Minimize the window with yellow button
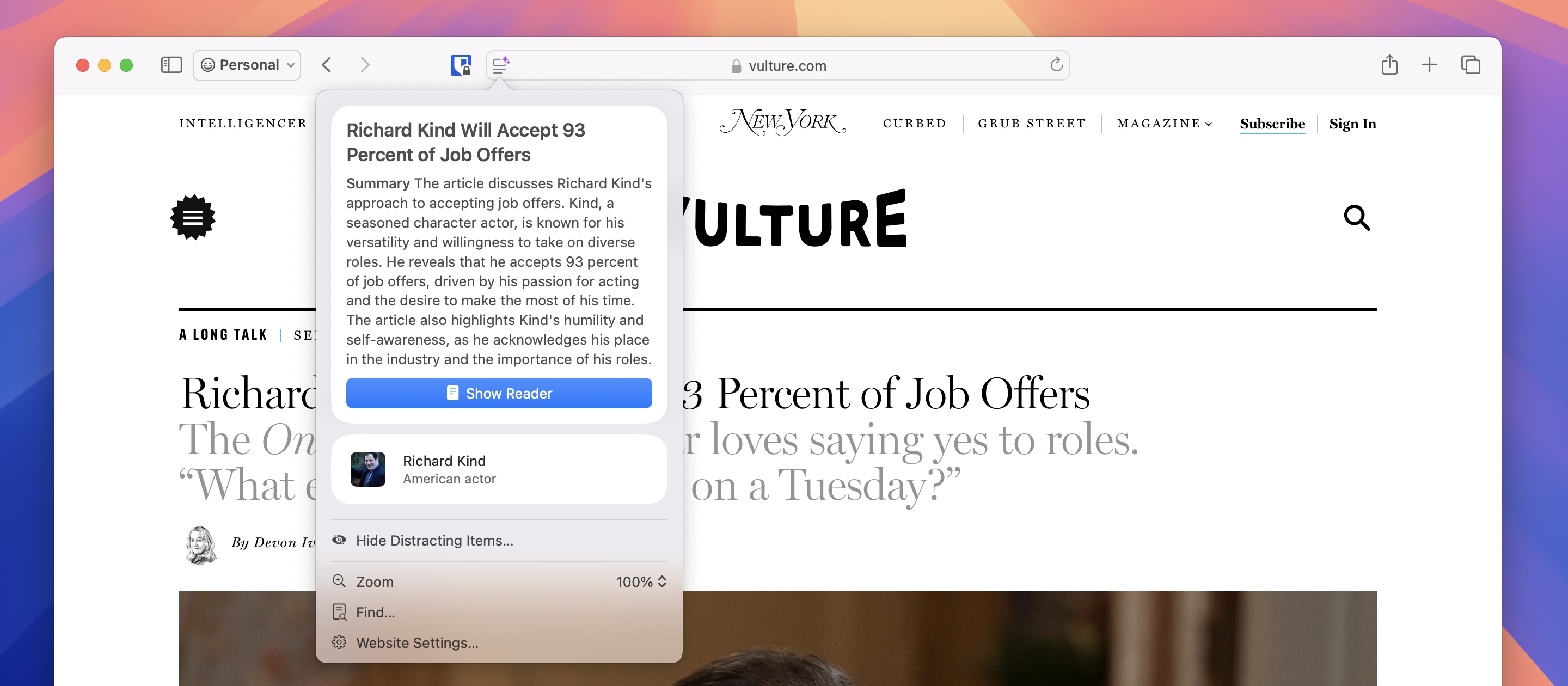Image resolution: width=1568 pixels, height=686 pixels. click(x=105, y=65)
